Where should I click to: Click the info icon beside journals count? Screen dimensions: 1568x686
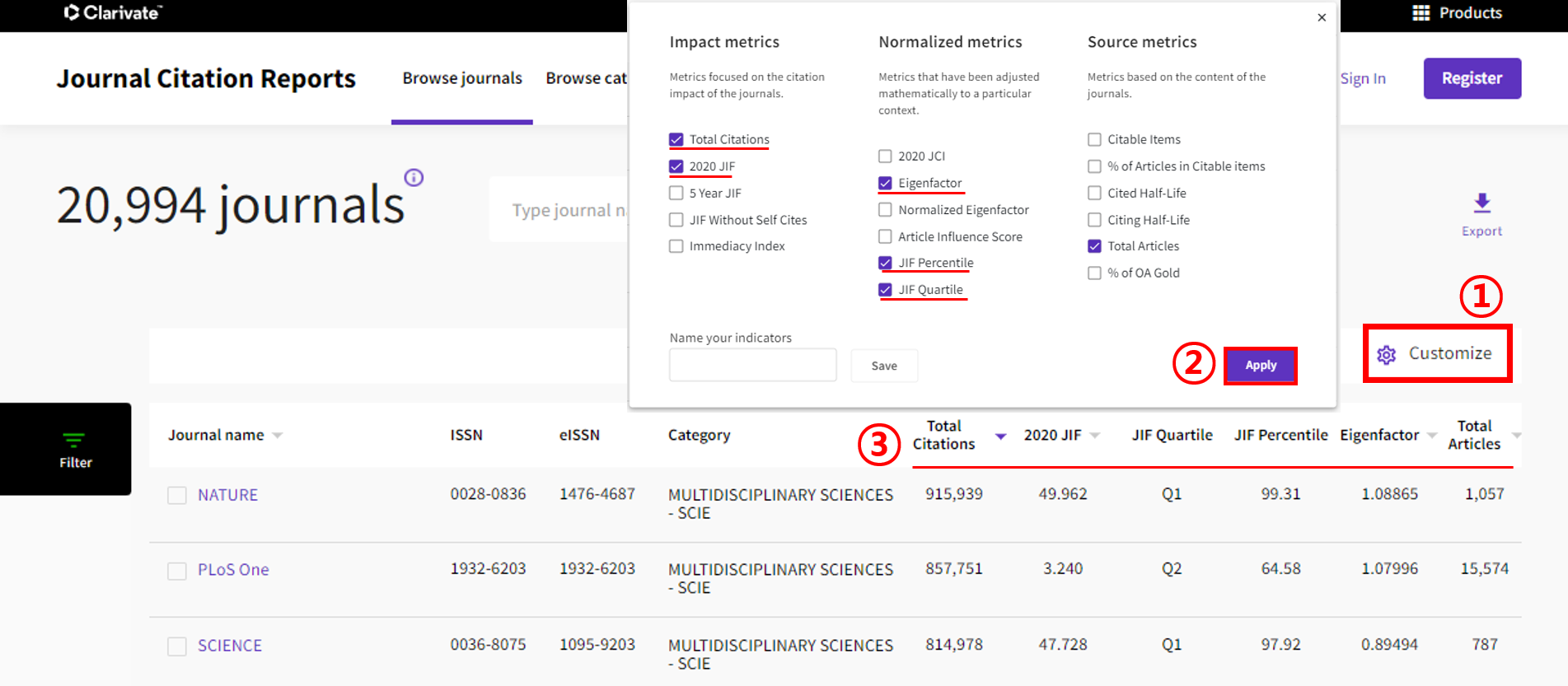414,178
